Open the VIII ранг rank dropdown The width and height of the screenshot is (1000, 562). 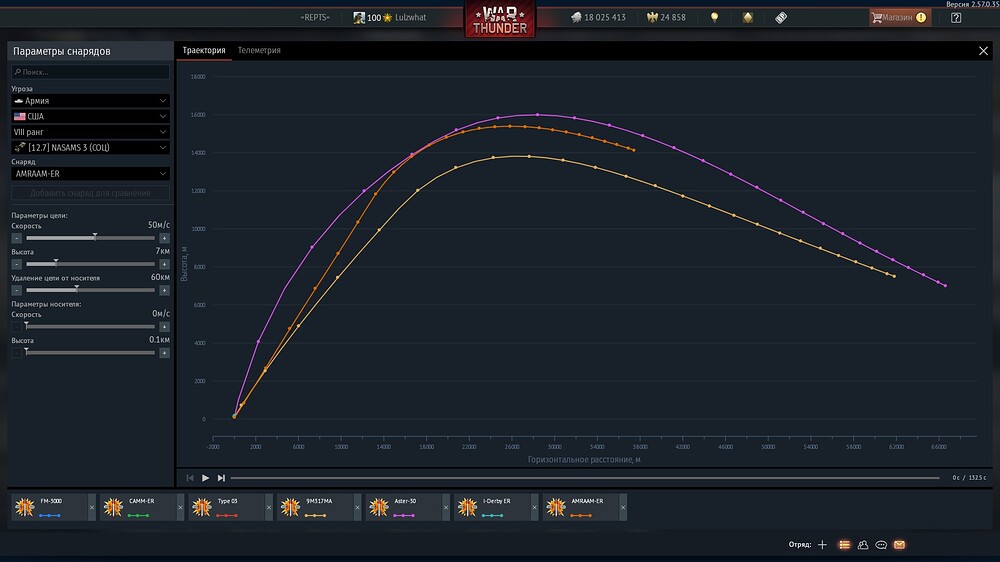click(91, 132)
